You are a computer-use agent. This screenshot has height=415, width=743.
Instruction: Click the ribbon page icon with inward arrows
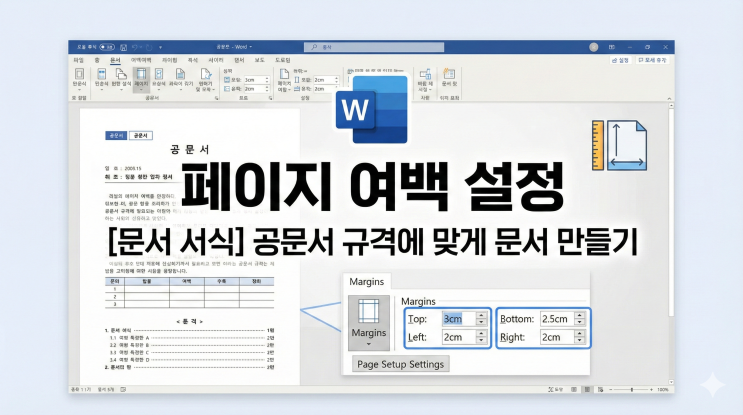pyautogui.click(x=159, y=74)
